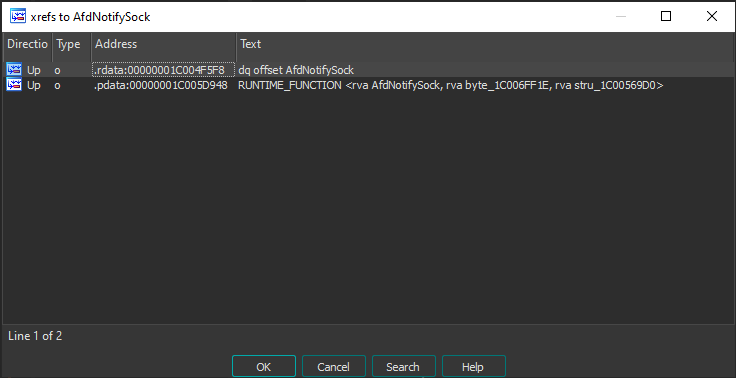Dismiss the dialog with Cancel
Screen dimensions: 736x378
pos(333,367)
